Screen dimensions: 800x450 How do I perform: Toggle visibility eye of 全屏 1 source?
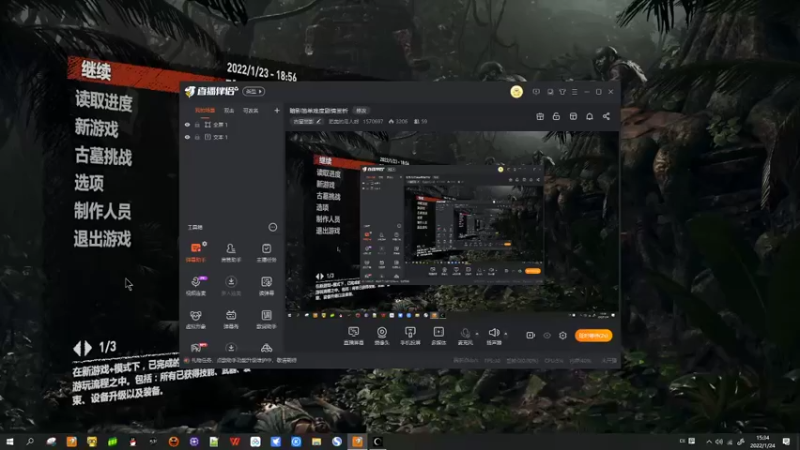(187, 124)
